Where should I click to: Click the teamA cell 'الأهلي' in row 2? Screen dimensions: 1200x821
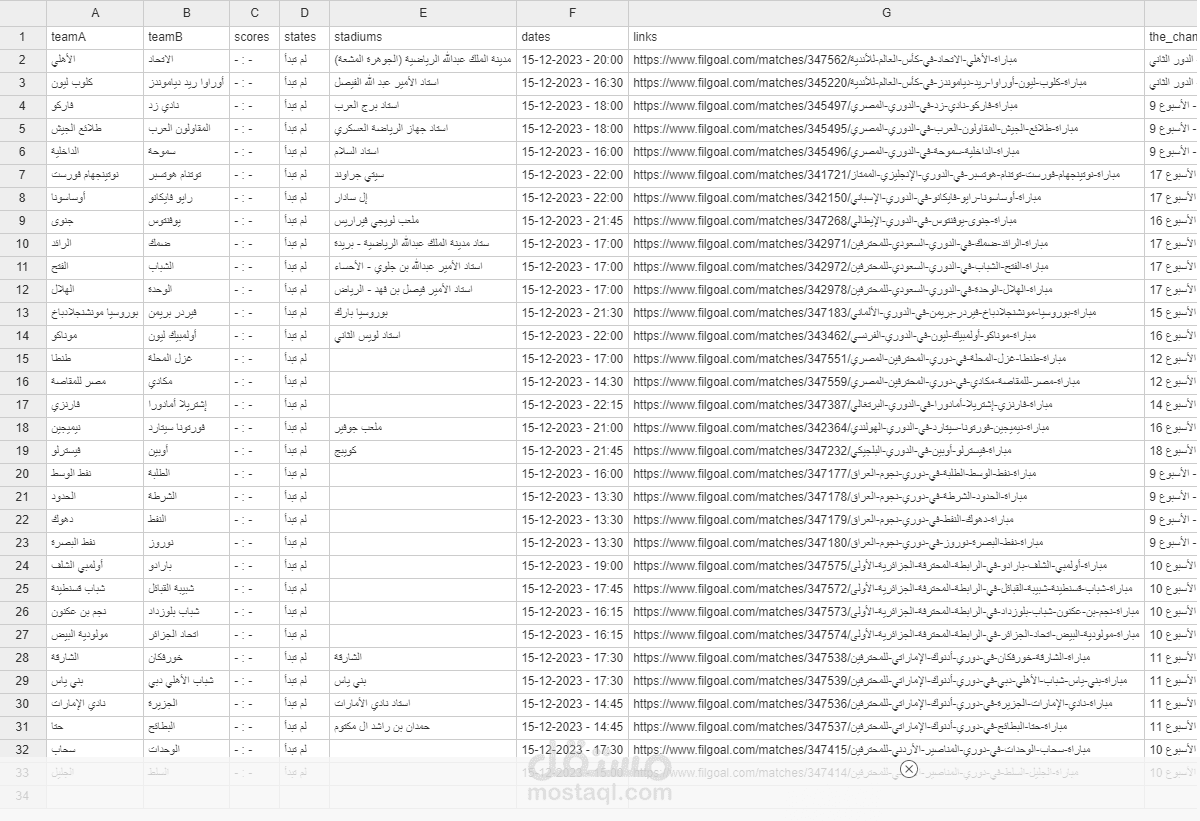pyautogui.click(x=95, y=60)
